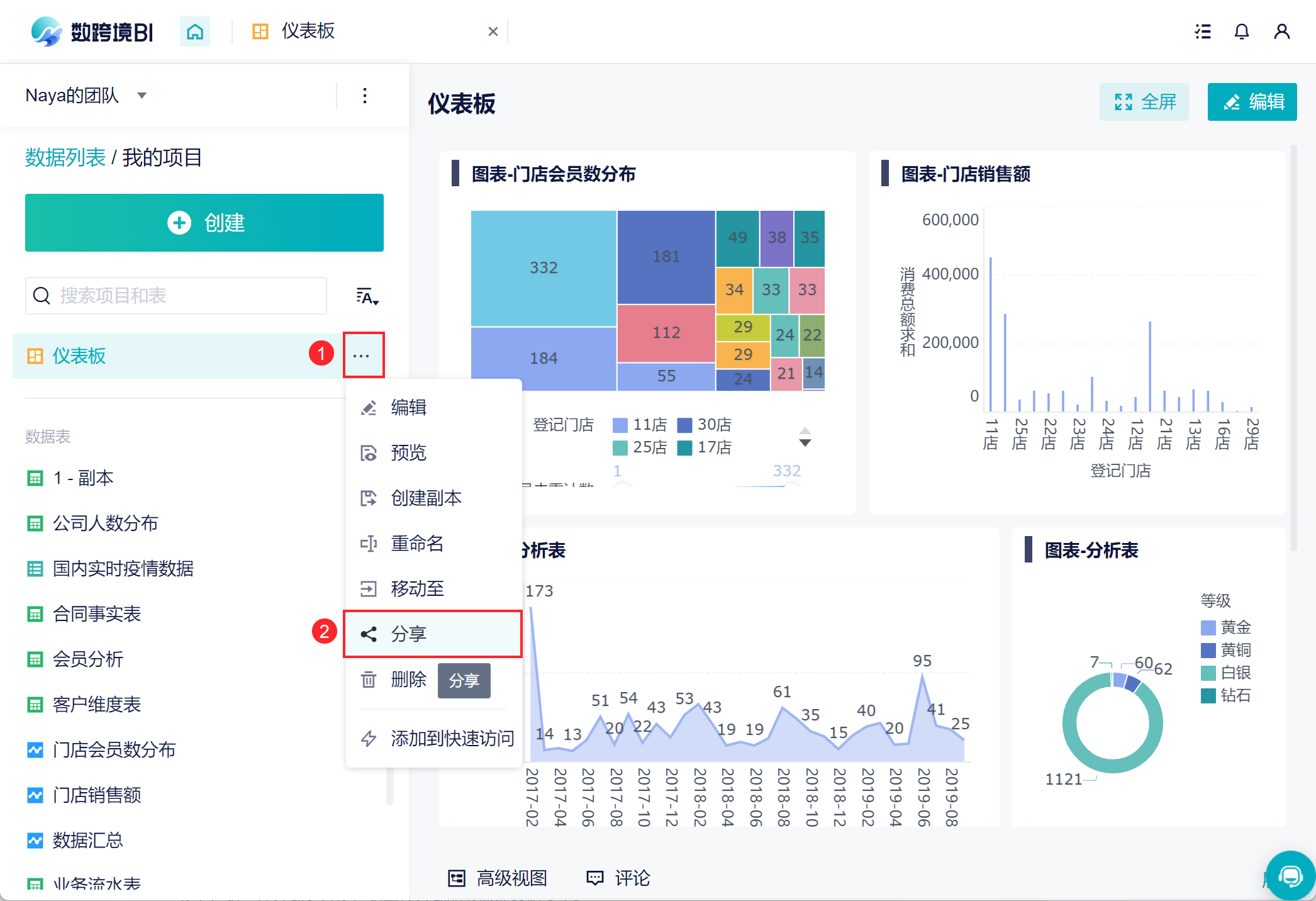Page up the treemap legend arrow
This screenshot has width=1316, height=901.
click(x=805, y=430)
